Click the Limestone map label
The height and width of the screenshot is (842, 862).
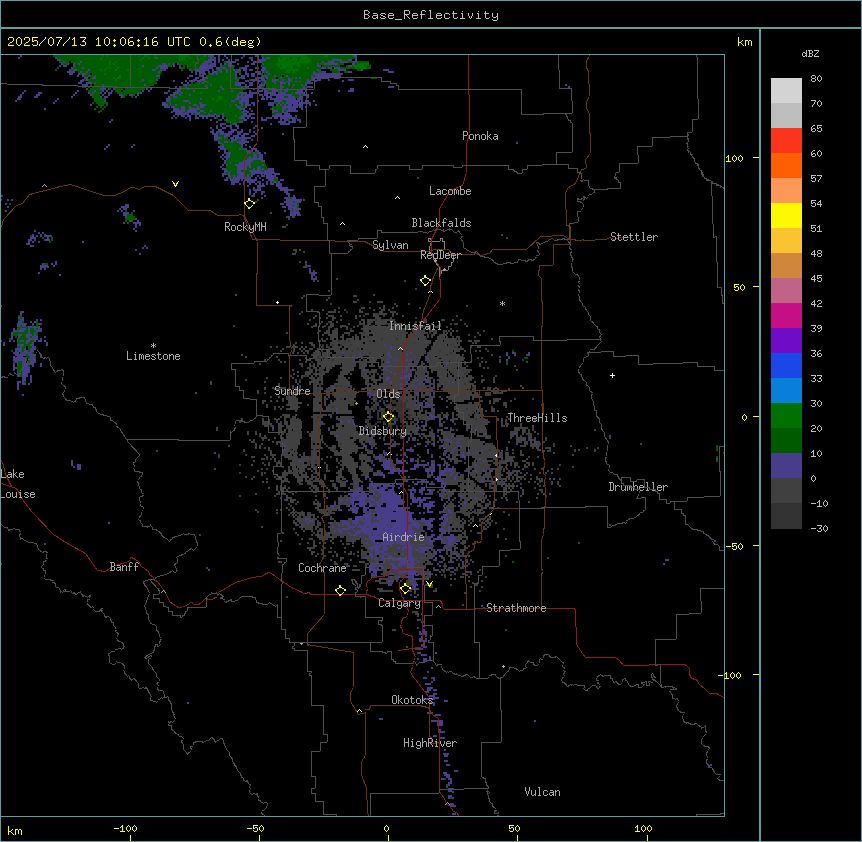[153, 356]
